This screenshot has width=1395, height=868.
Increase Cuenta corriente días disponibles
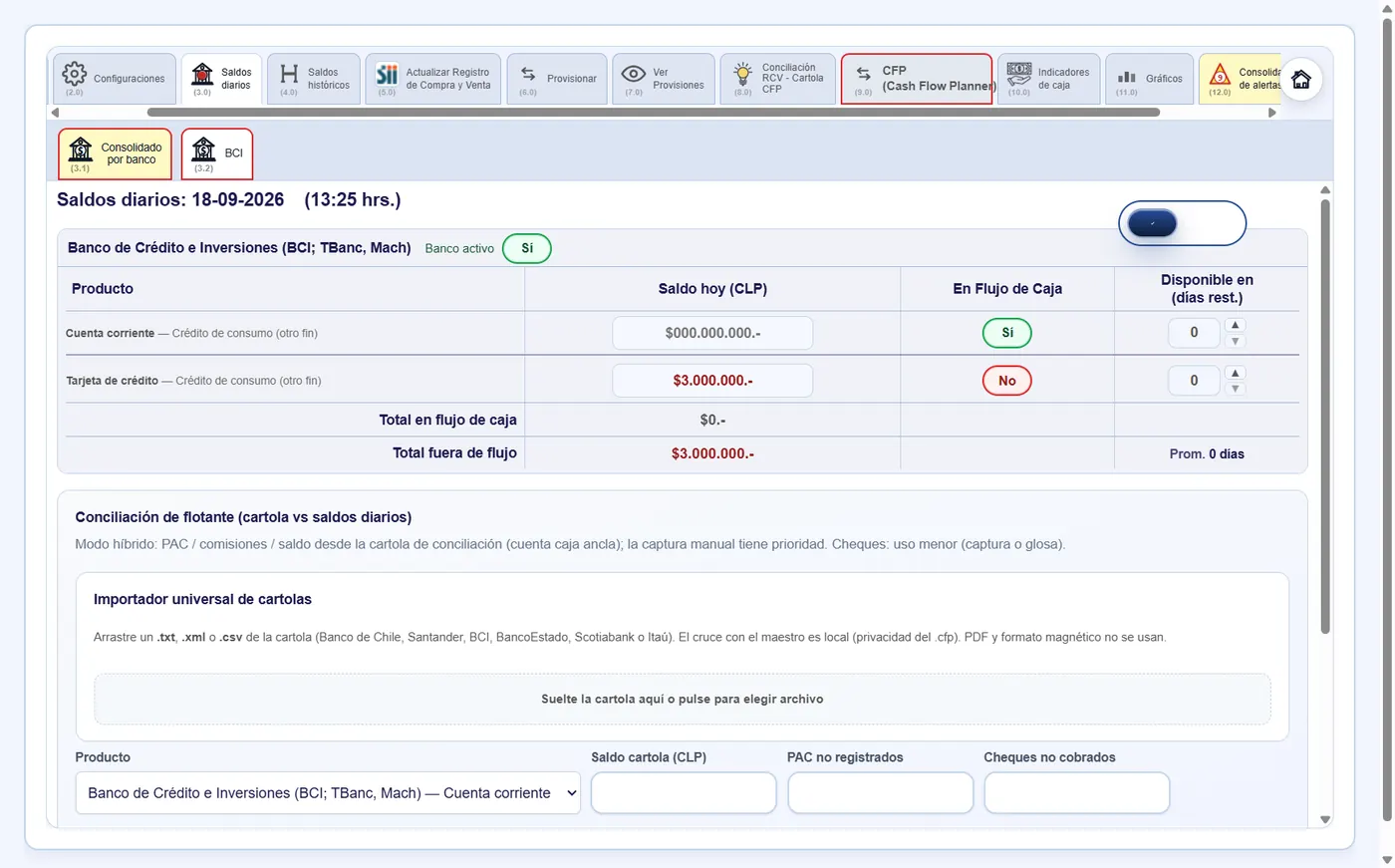pyautogui.click(x=1236, y=326)
